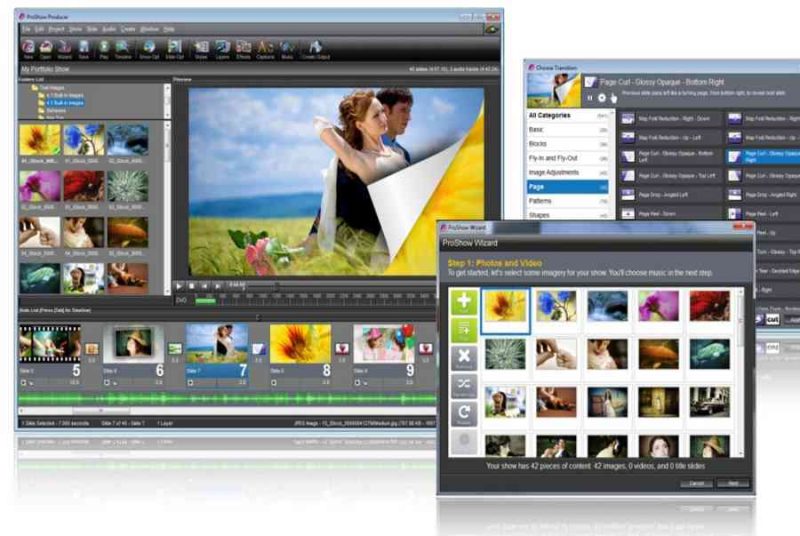Click the Create Output toolbar icon
This screenshot has height=536, width=800.
click(315, 48)
